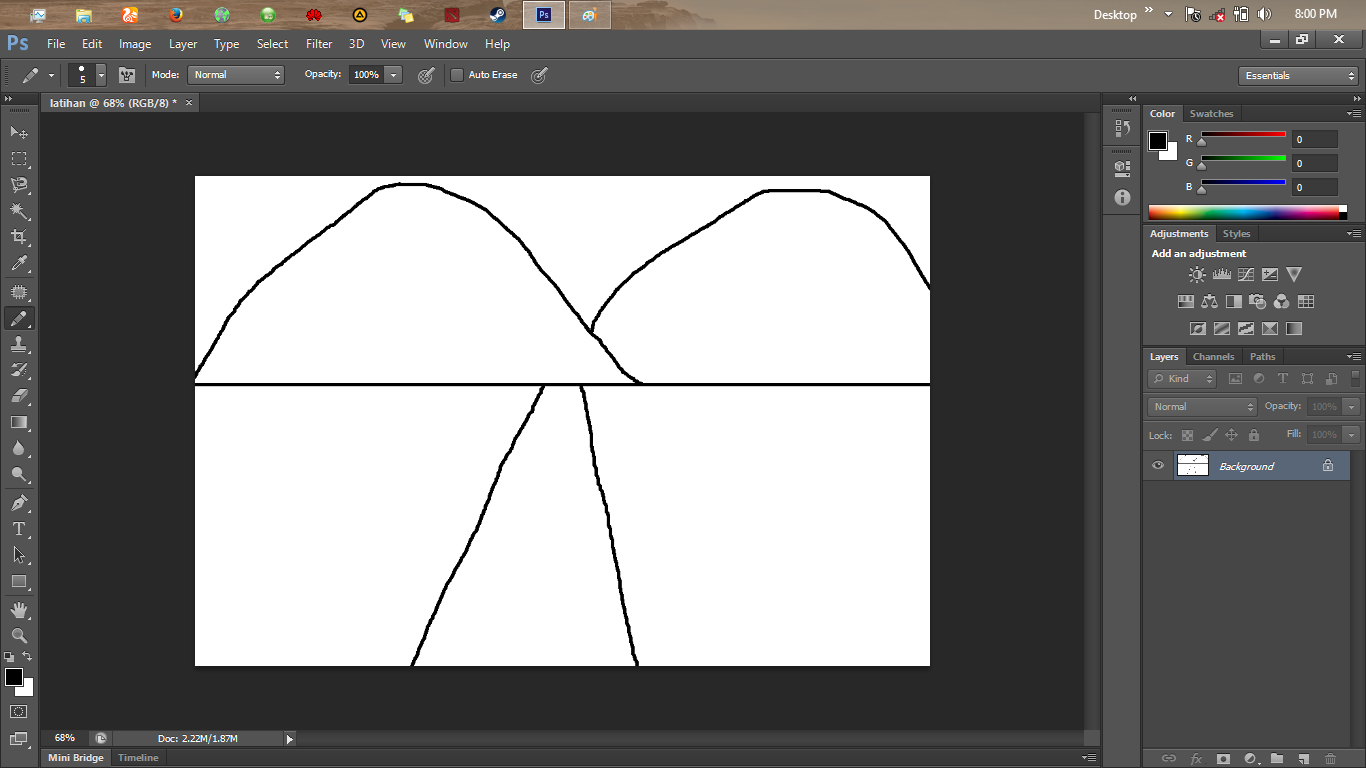
Task: Open the Essentials workspace switcher
Action: point(1297,74)
